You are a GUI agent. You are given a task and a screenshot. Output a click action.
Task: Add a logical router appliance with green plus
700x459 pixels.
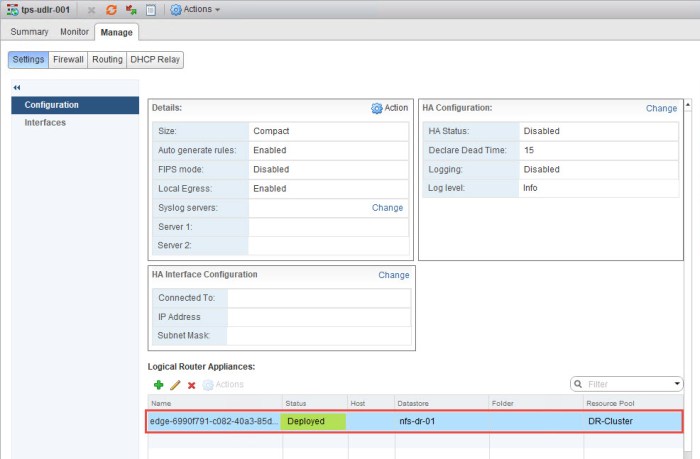pyautogui.click(x=158, y=384)
